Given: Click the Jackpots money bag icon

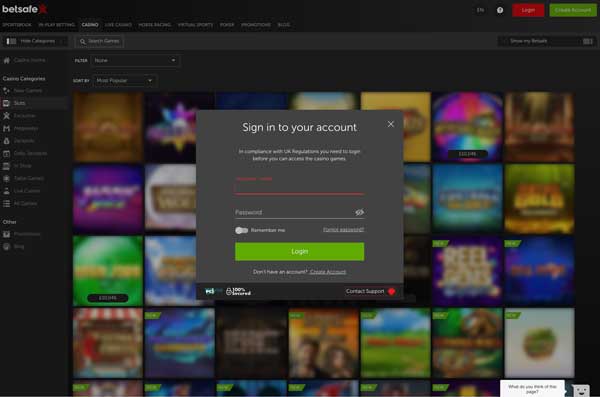Looking at the screenshot, I should coord(6,141).
